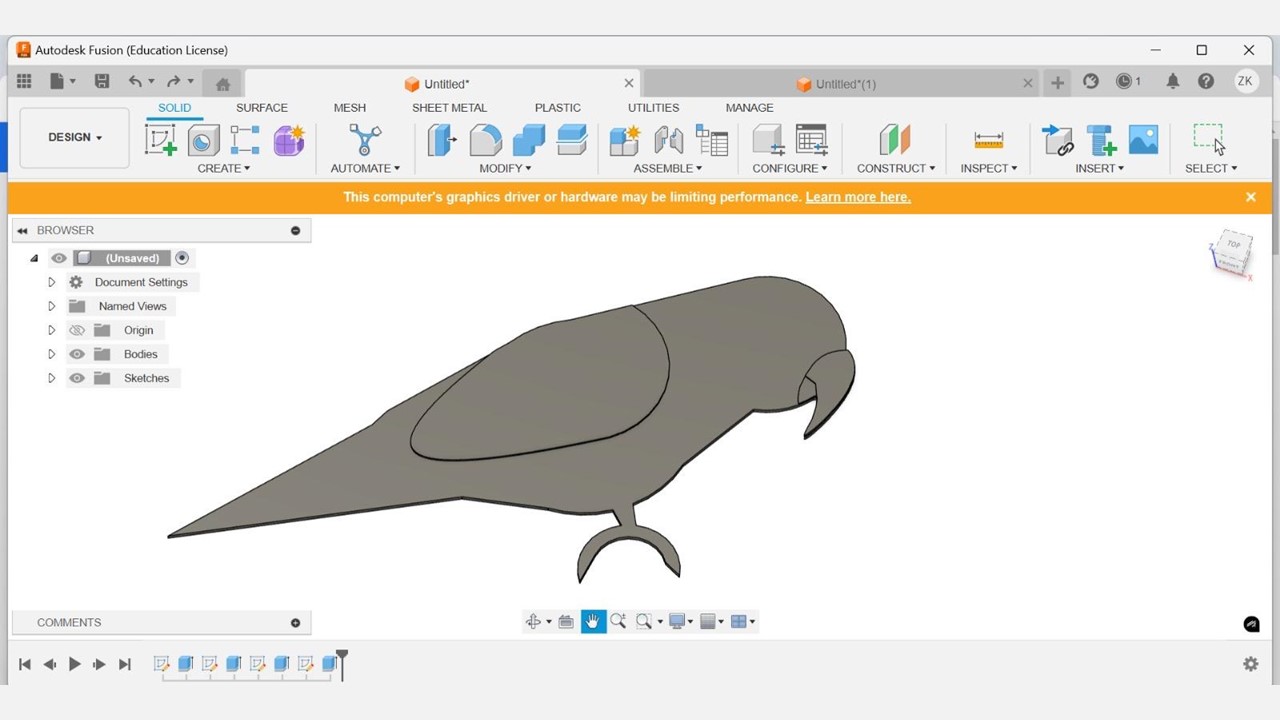This screenshot has height=720, width=1280.
Task: Select the Fillet tool in Modify
Action: (485, 140)
